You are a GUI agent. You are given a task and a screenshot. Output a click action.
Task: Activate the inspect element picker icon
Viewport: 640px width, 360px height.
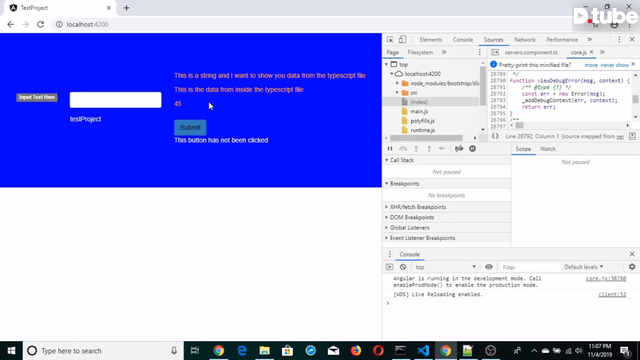(390, 40)
